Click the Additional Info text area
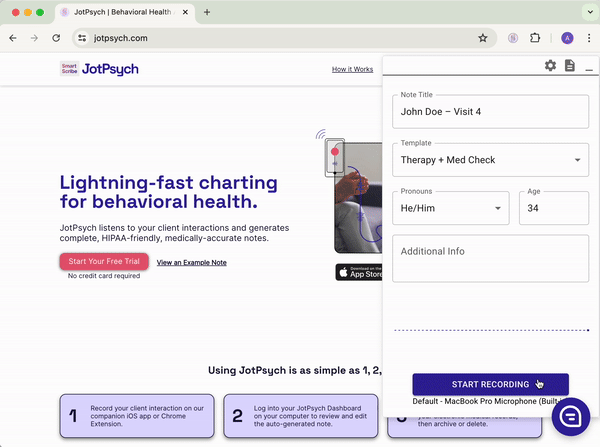Viewport: 600px width, 447px height. pos(491,259)
